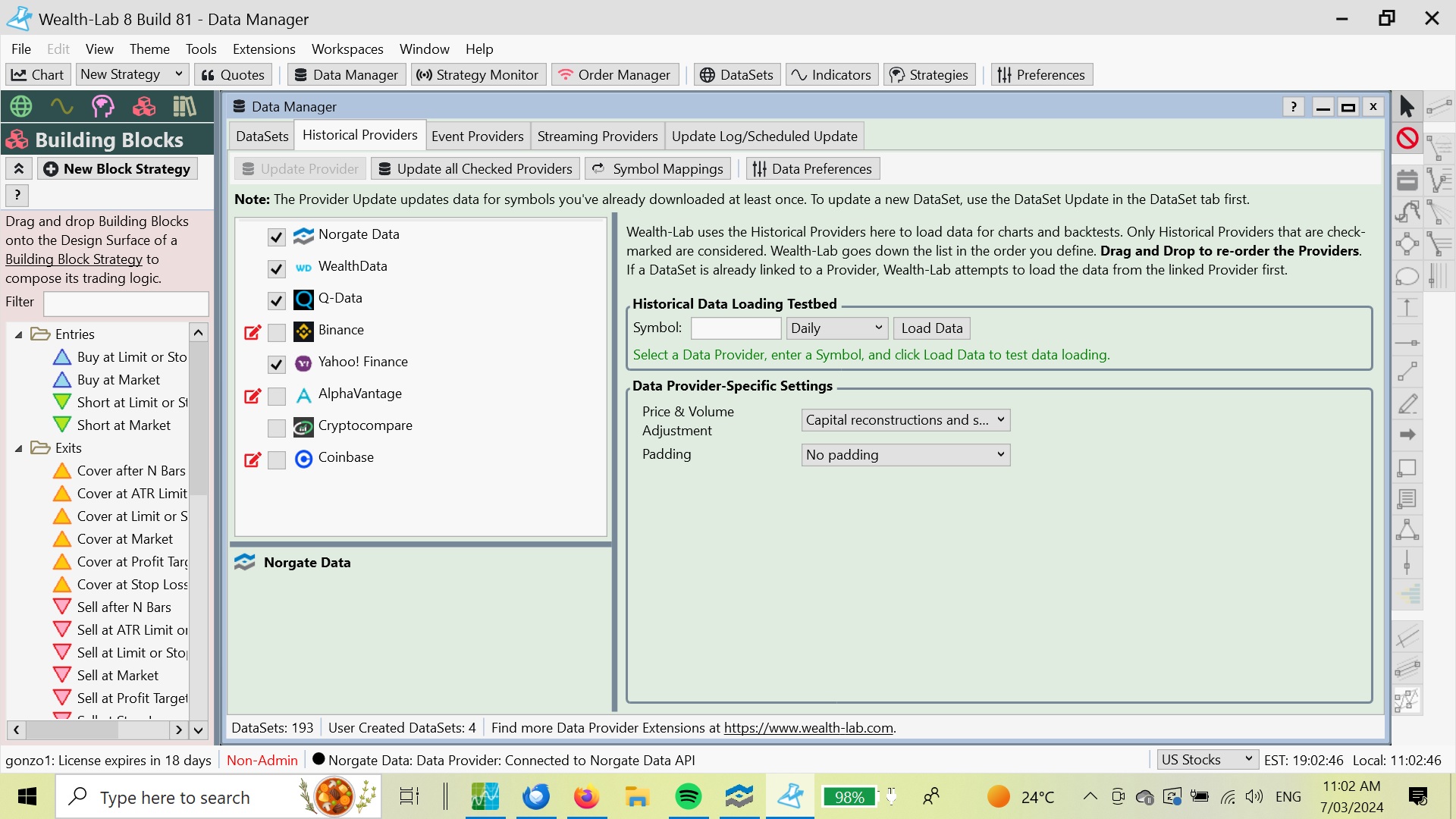Click Update all Checked Providers
The image size is (1456, 819).
pyautogui.click(x=475, y=169)
